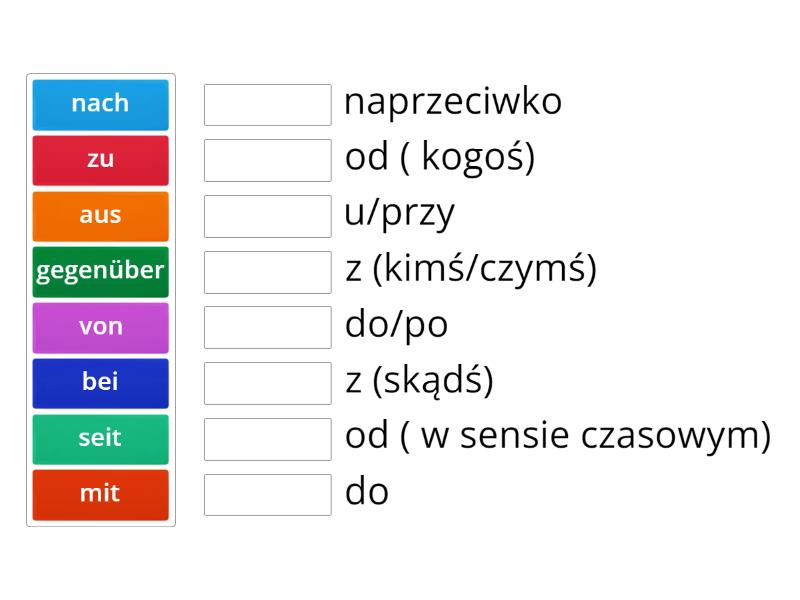Viewport: 800px width, 600px height.
Task: Click the empty slot beside 'do/po'
Action: [267, 327]
